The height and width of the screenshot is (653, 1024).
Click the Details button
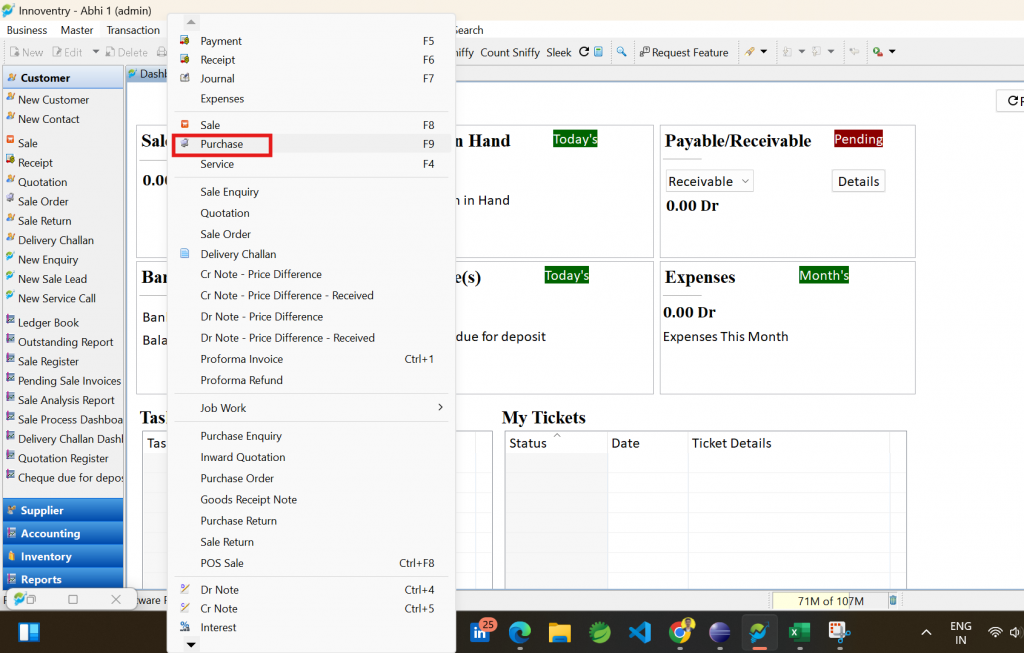[858, 181]
